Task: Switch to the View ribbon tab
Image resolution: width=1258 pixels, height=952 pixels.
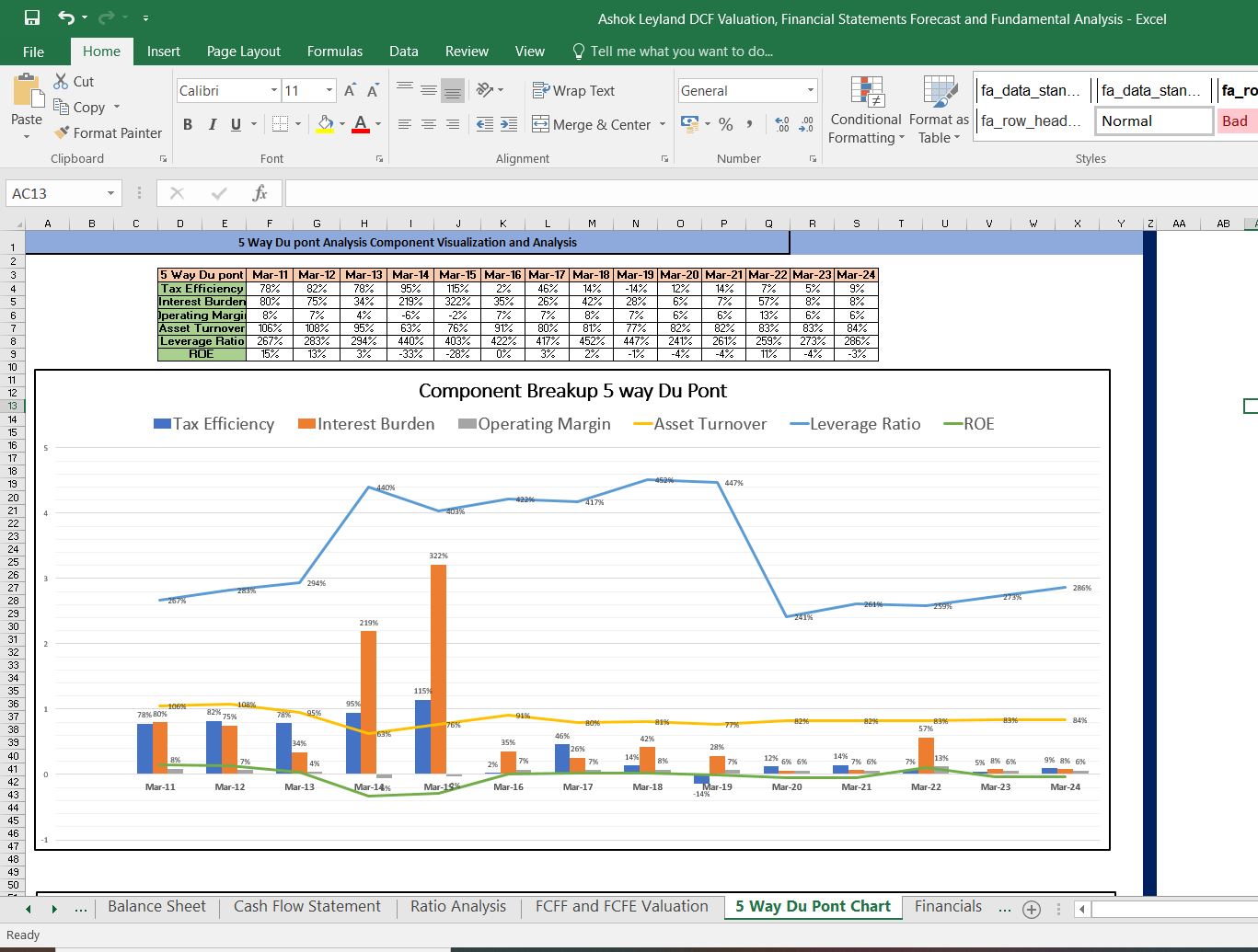Action: (529, 52)
